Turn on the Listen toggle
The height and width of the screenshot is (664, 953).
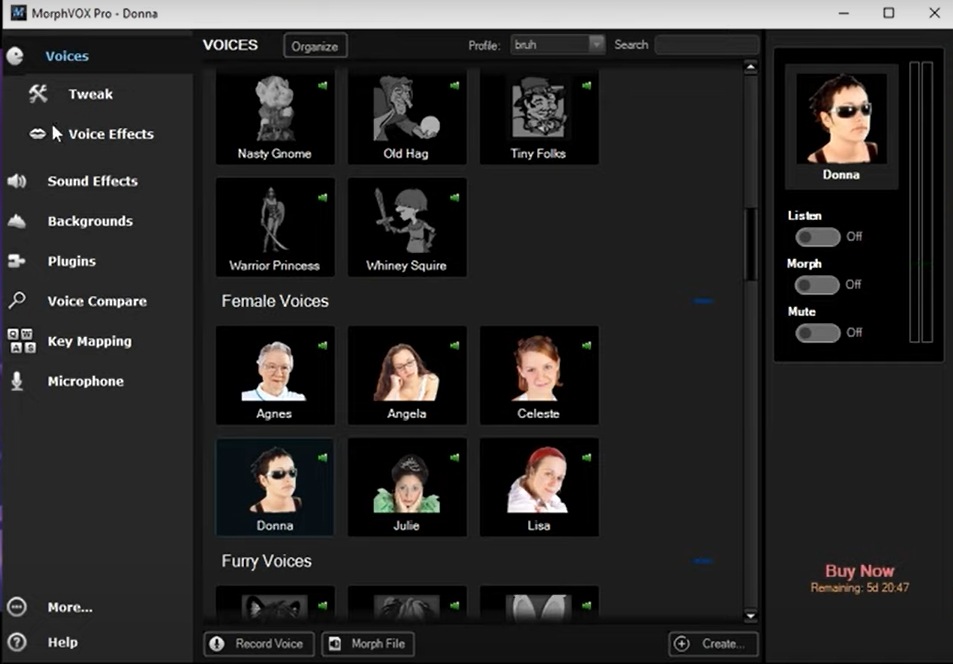[x=817, y=237]
